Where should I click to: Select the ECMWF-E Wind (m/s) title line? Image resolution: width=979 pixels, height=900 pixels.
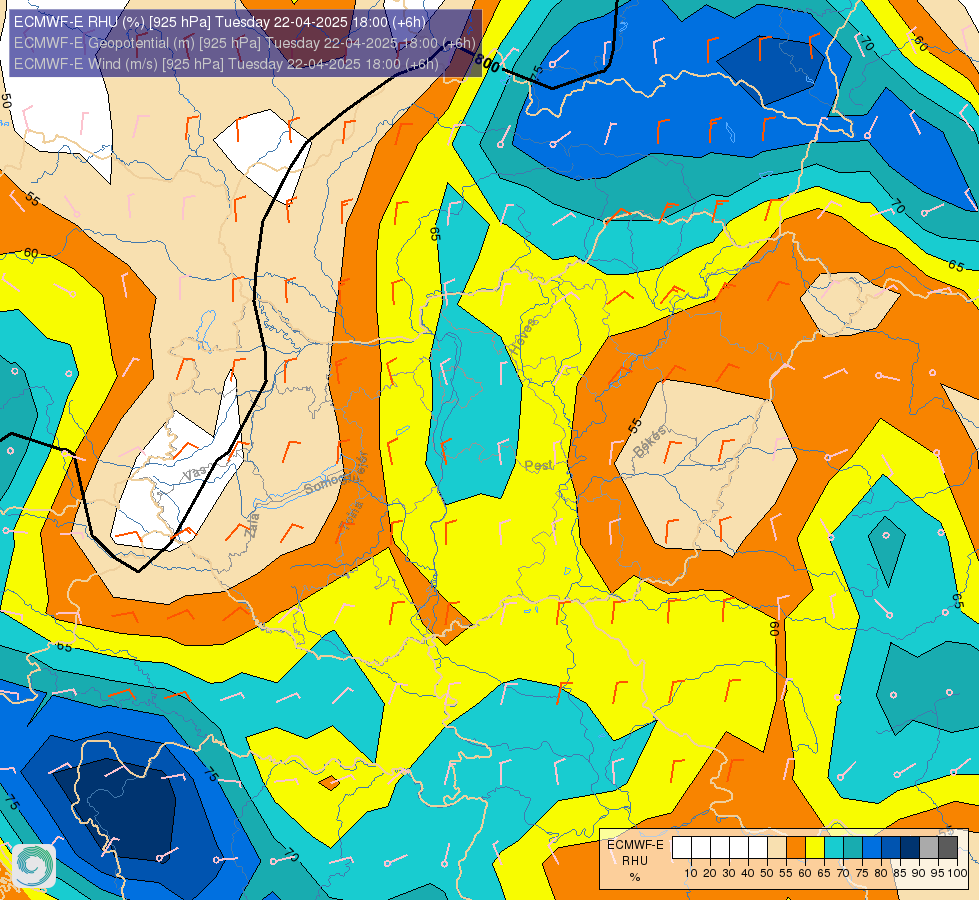[x=226, y=64]
